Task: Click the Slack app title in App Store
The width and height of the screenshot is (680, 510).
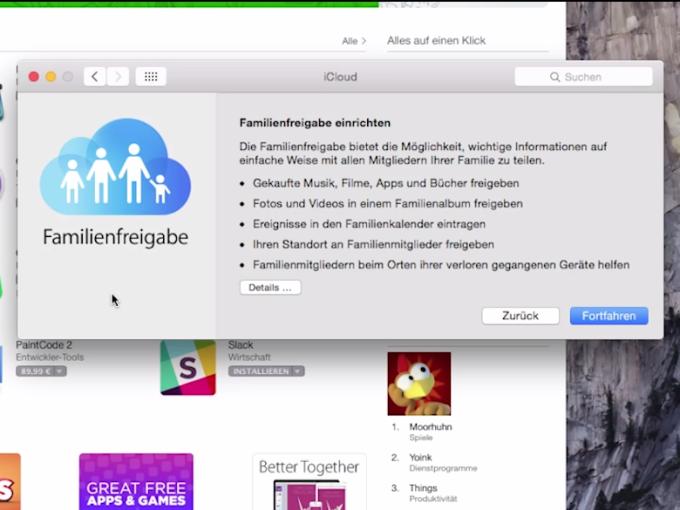Action: pos(241,345)
